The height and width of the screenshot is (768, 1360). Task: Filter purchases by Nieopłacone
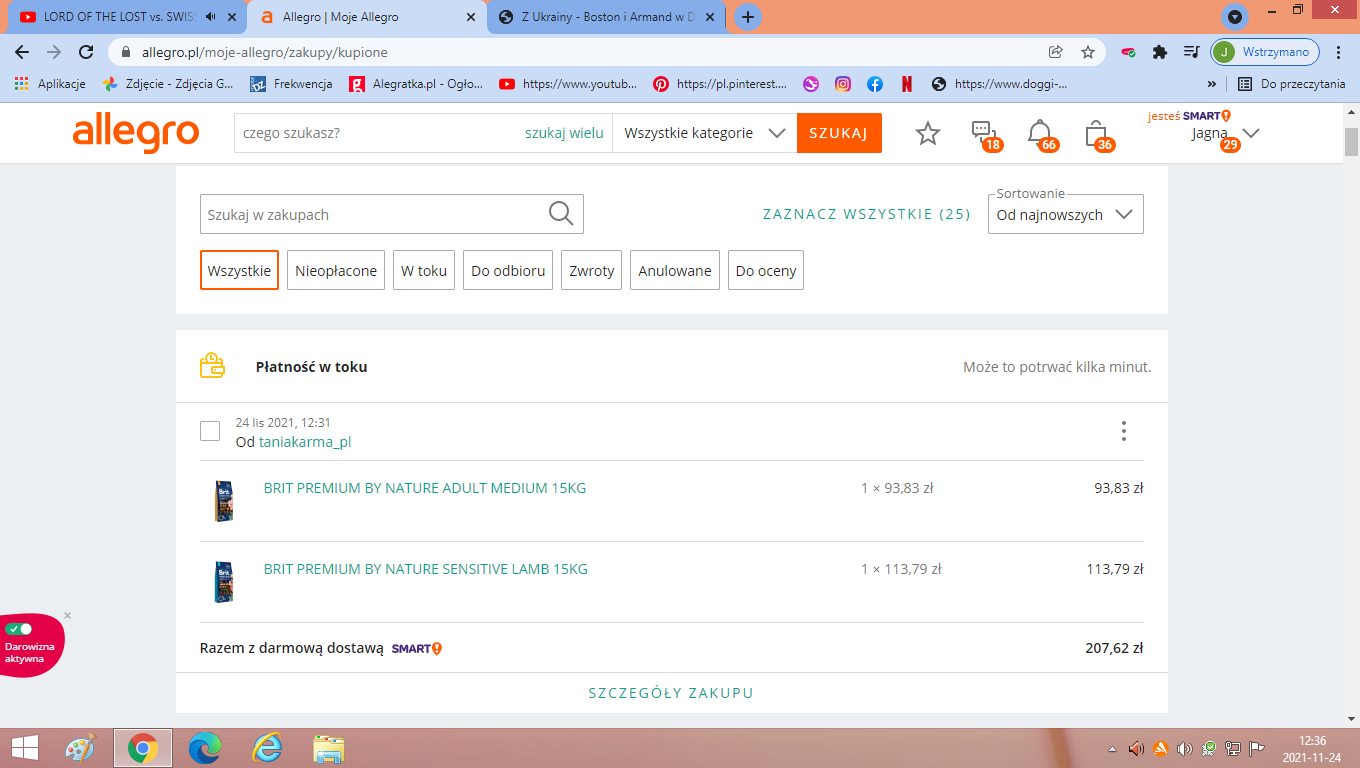click(336, 271)
